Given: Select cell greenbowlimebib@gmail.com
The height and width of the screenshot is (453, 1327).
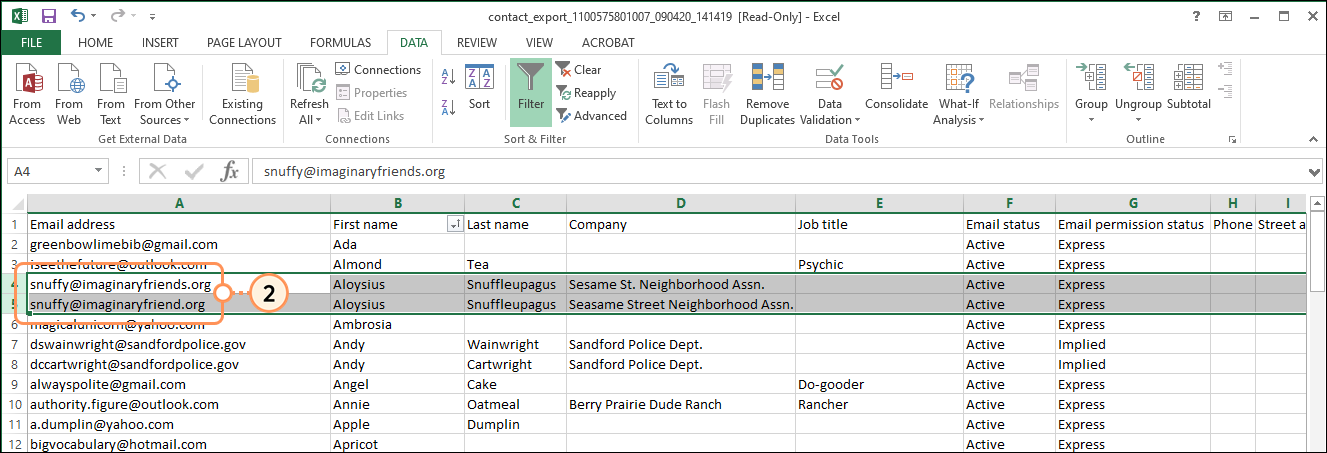Looking at the screenshot, I should pyautogui.click(x=179, y=244).
